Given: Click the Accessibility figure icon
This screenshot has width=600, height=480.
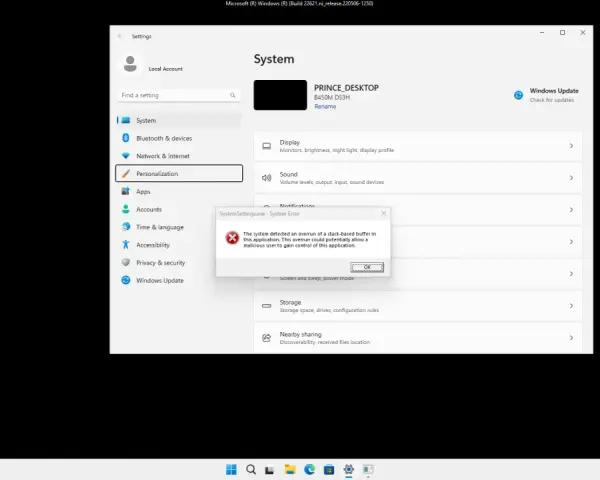Looking at the screenshot, I should click(x=126, y=245).
